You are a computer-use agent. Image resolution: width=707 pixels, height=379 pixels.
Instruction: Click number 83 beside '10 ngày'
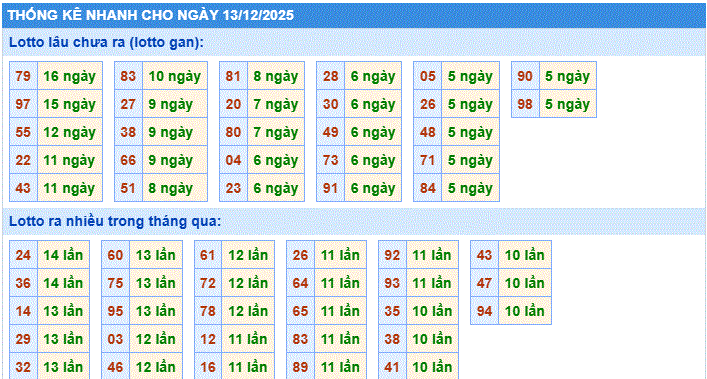tap(128, 76)
